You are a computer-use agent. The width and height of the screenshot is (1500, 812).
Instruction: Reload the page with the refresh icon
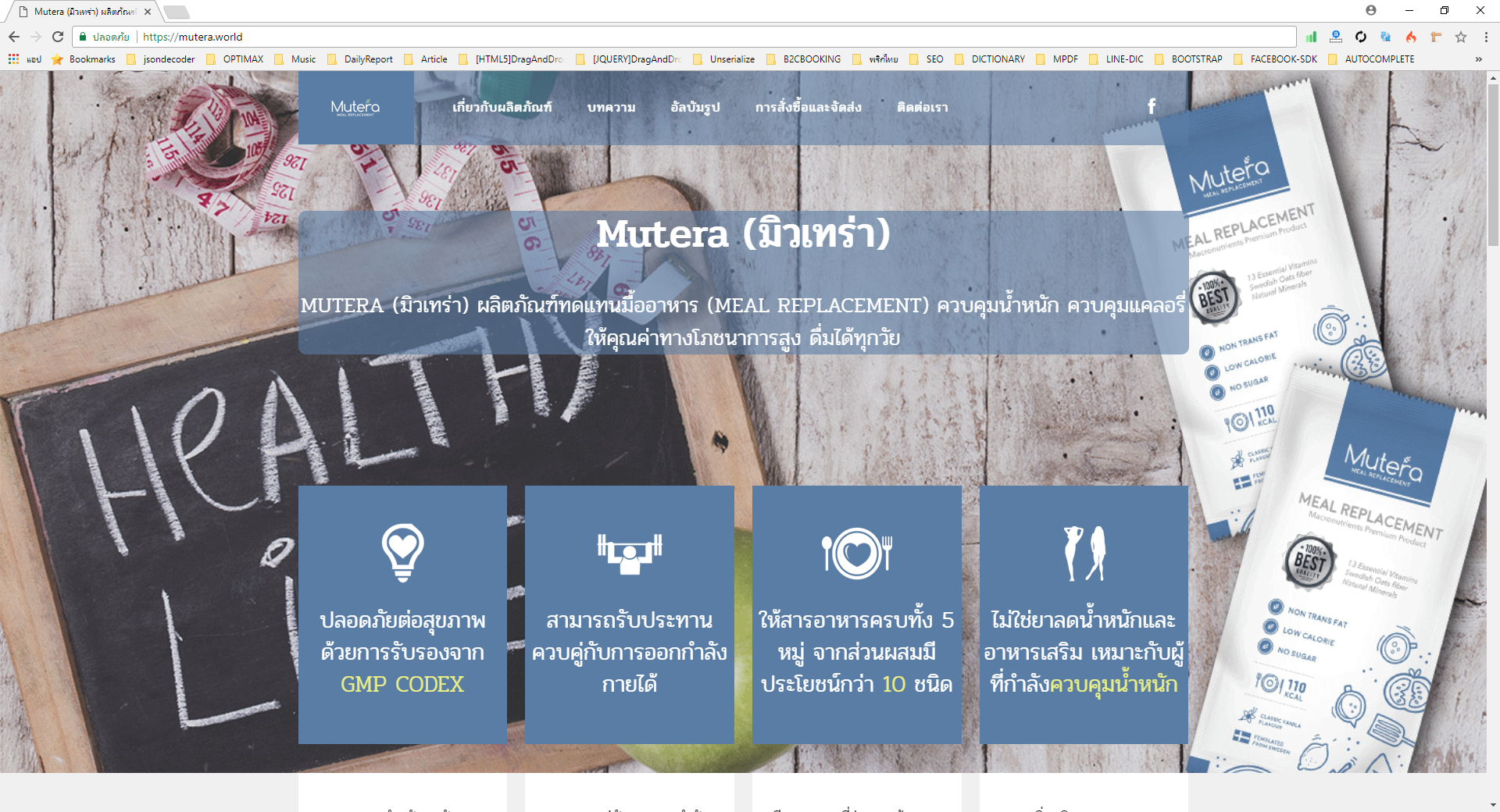[58, 37]
